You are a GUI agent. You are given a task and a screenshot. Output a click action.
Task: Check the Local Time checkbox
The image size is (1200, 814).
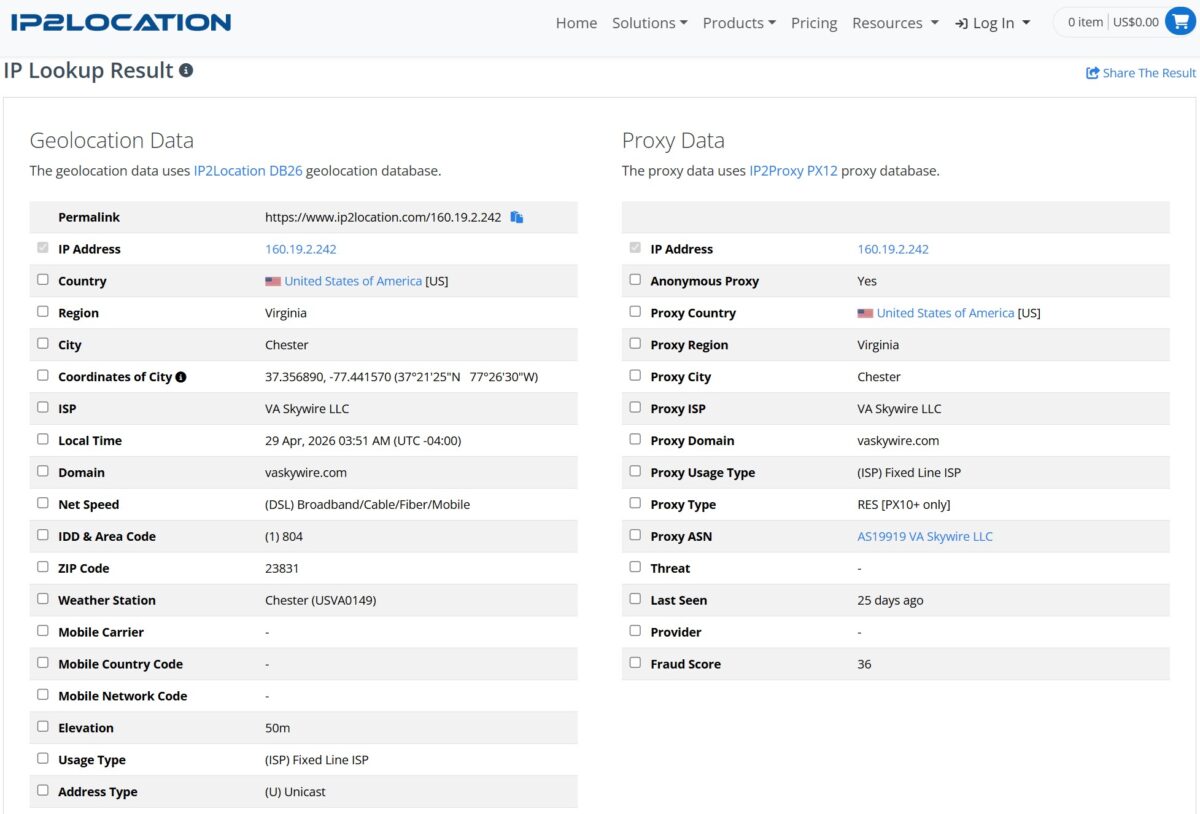(43, 439)
